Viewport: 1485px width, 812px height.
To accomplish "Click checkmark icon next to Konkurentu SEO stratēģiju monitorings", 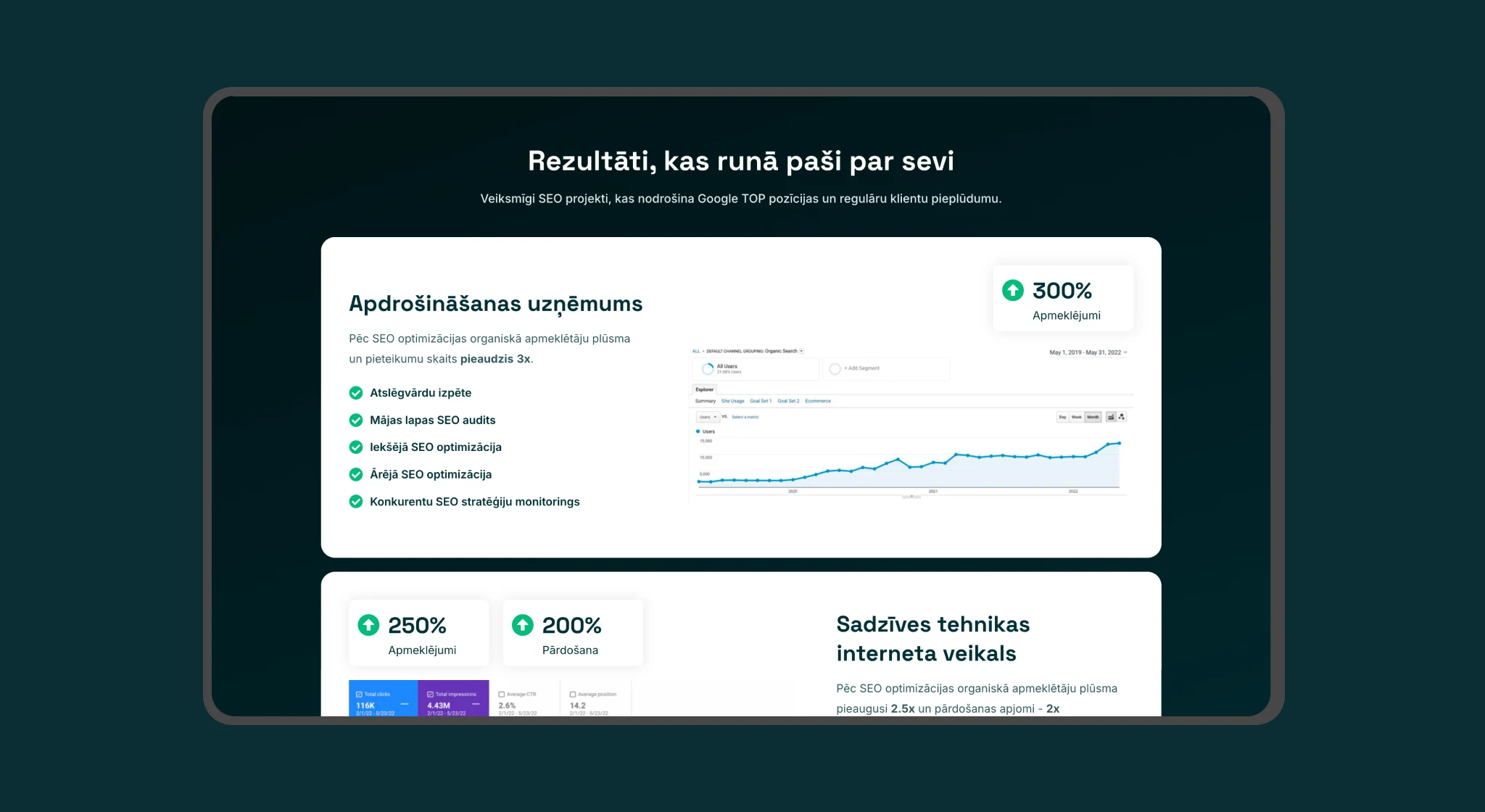I will click(x=356, y=502).
